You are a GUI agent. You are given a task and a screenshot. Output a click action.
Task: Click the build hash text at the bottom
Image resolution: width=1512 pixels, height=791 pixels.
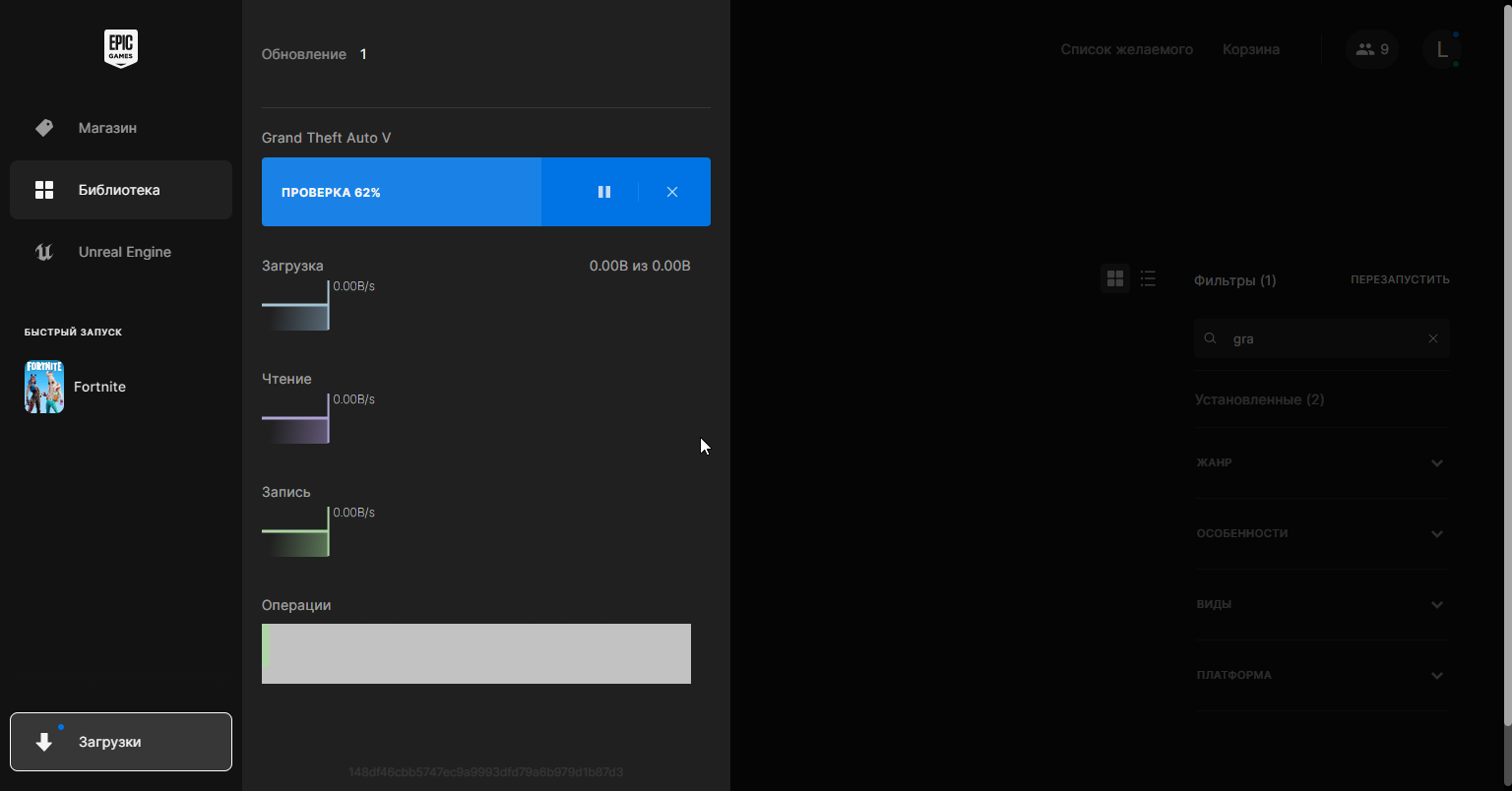(486, 772)
